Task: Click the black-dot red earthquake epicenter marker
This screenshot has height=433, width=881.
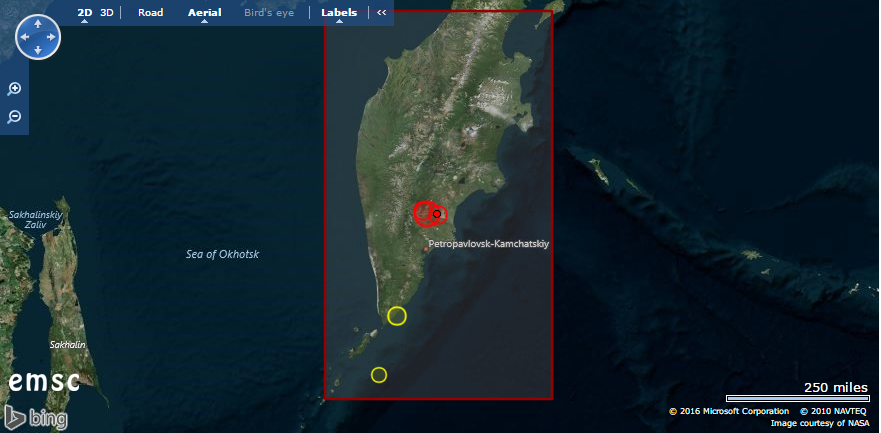Action: (437, 214)
